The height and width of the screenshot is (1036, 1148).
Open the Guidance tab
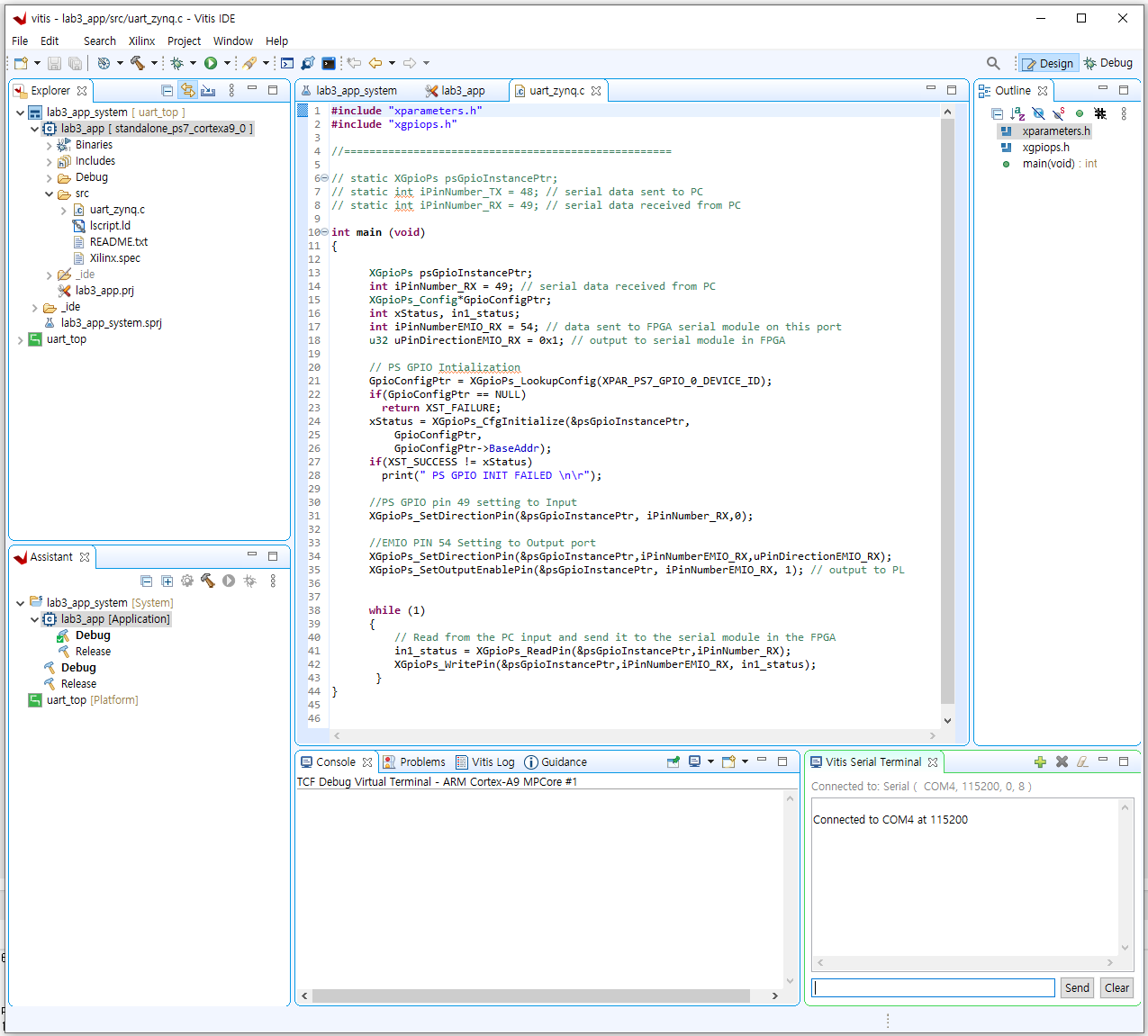click(556, 761)
